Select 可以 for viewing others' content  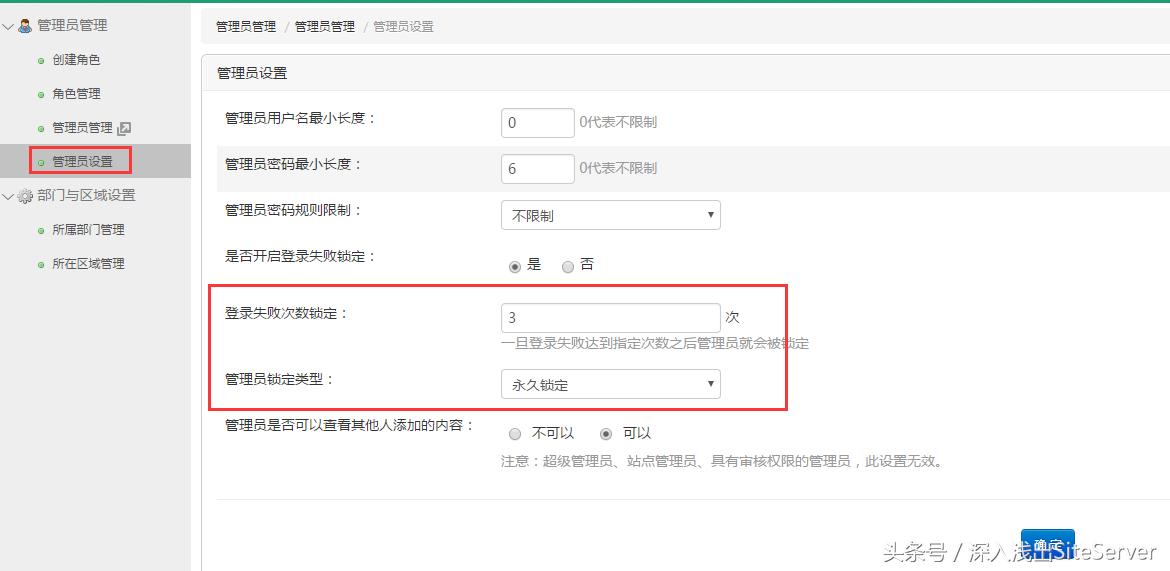(x=607, y=434)
